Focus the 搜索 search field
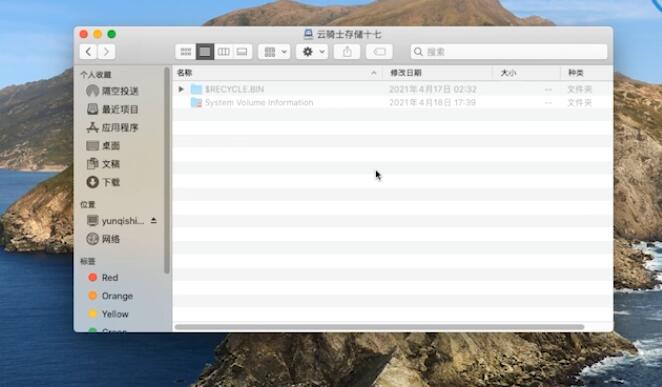Viewport: 662px width, 387px height. [509, 51]
